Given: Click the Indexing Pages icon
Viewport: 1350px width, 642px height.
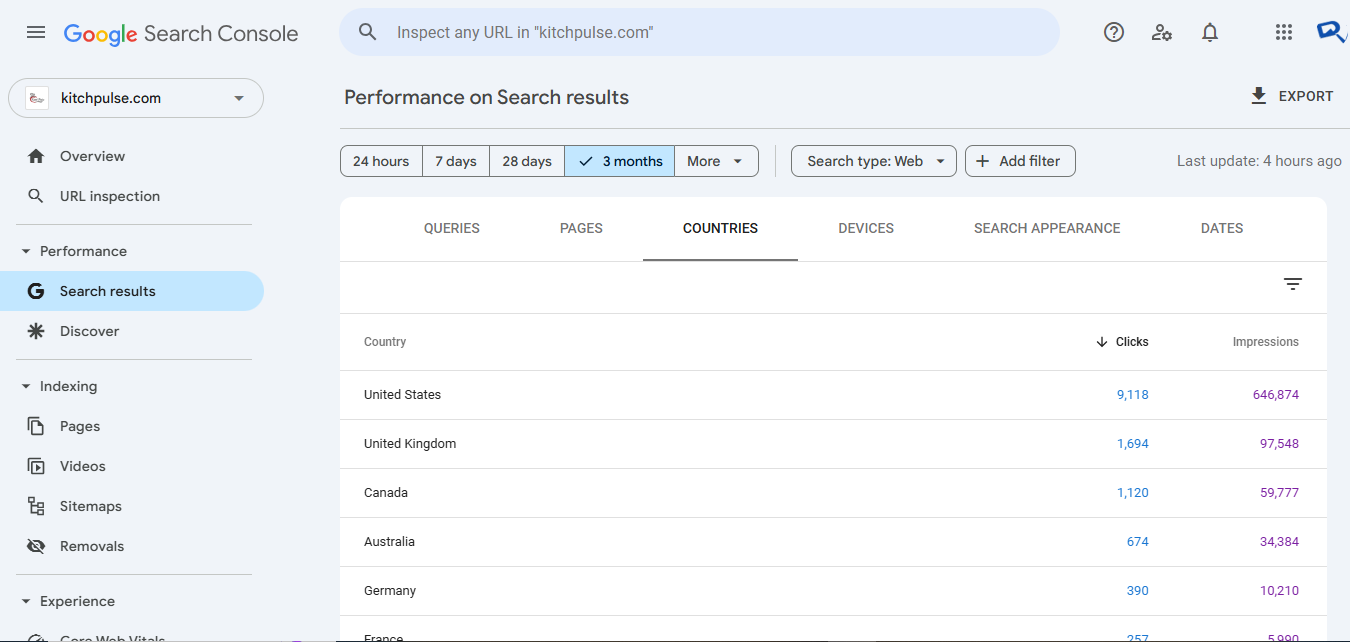Looking at the screenshot, I should tap(36, 426).
